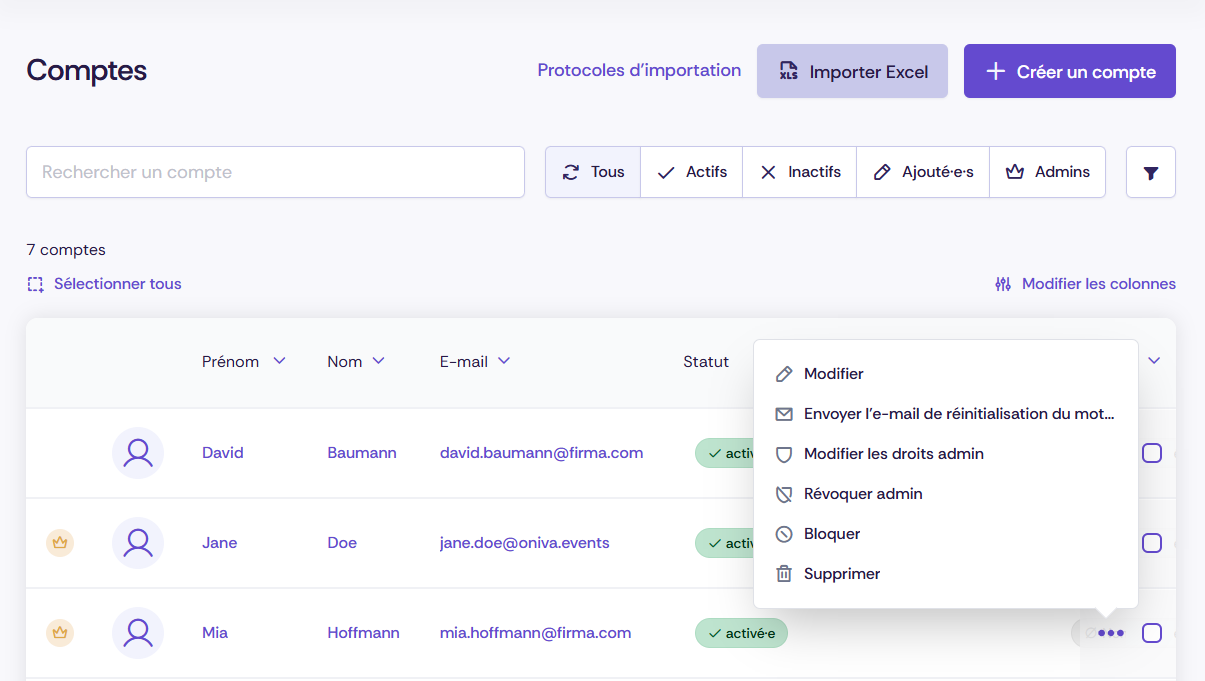Tick the checkbox in Jane Doe's row
The height and width of the screenshot is (681, 1205).
pyautogui.click(x=1152, y=543)
